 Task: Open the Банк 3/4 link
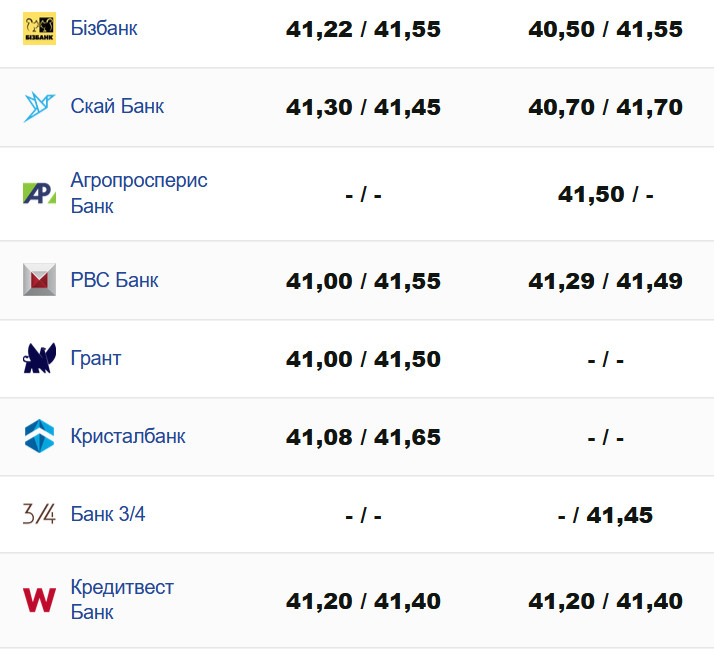point(108,514)
